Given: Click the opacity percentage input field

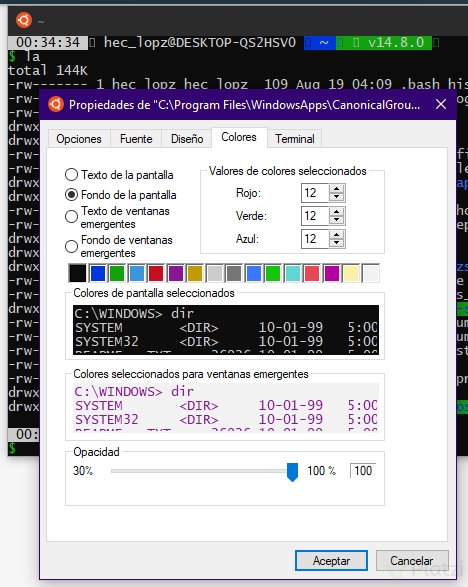Looking at the screenshot, I should [x=363, y=471].
